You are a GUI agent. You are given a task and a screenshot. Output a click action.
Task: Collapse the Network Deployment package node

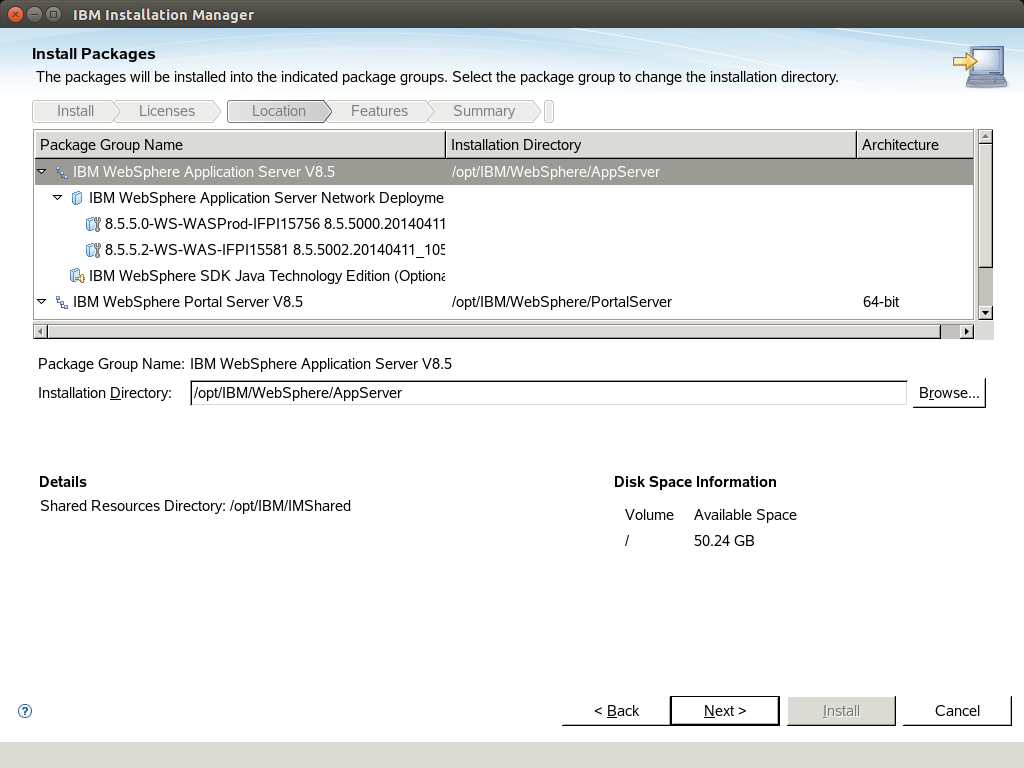(x=57, y=197)
